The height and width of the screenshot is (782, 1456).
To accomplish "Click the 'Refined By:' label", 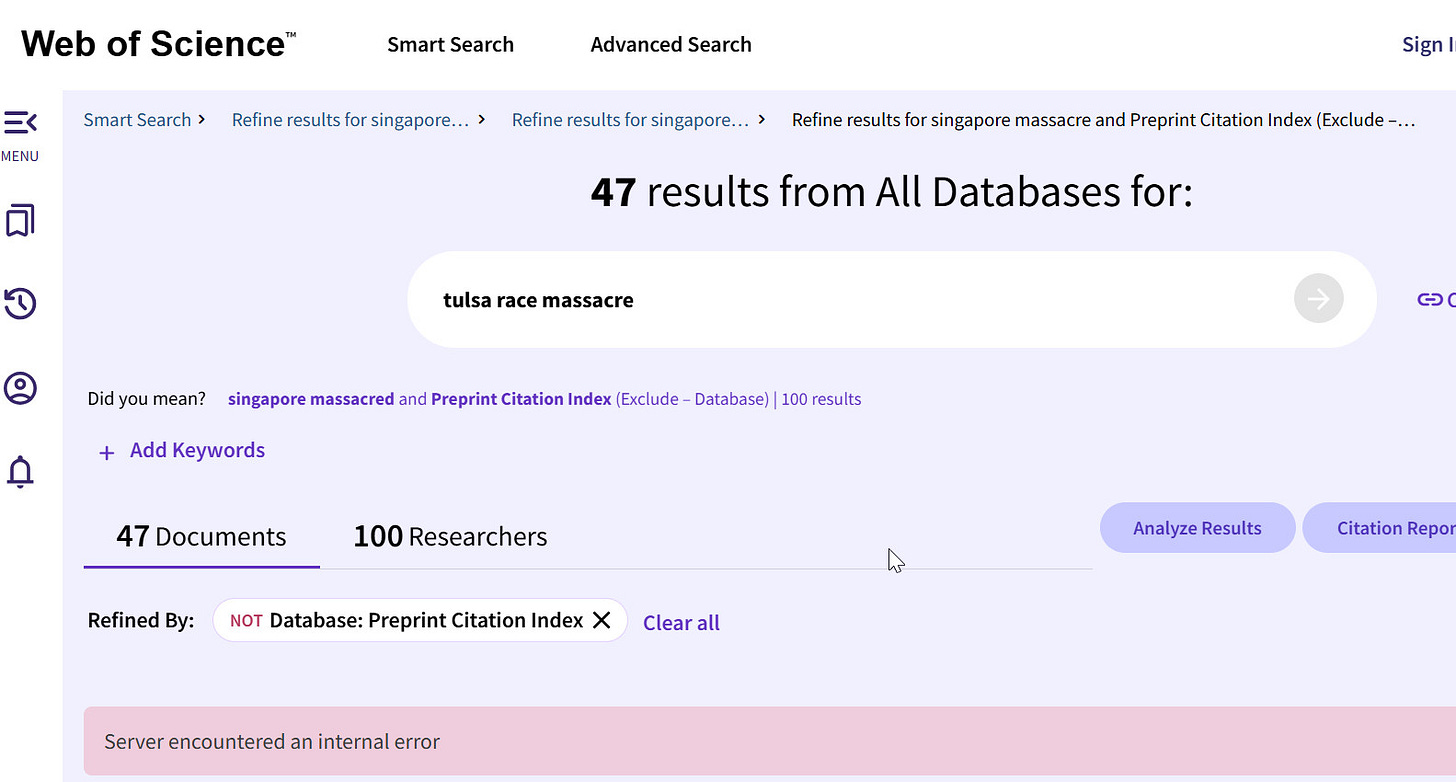I will 141,620.
